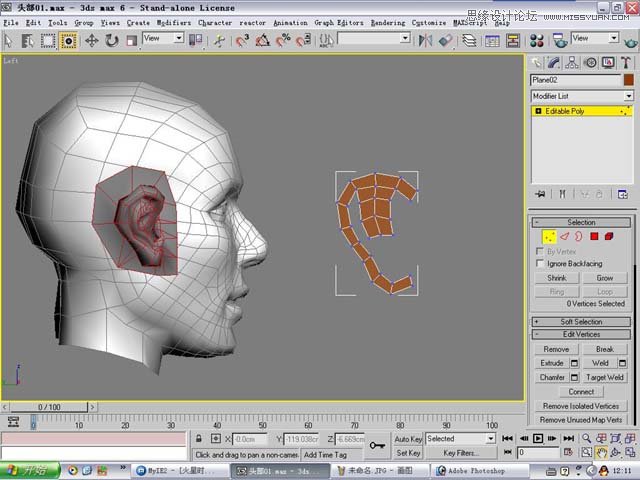Choose Polygon sub-object selection mode
This screenshot has width=640, height=480.
click(x=594, y=236)
